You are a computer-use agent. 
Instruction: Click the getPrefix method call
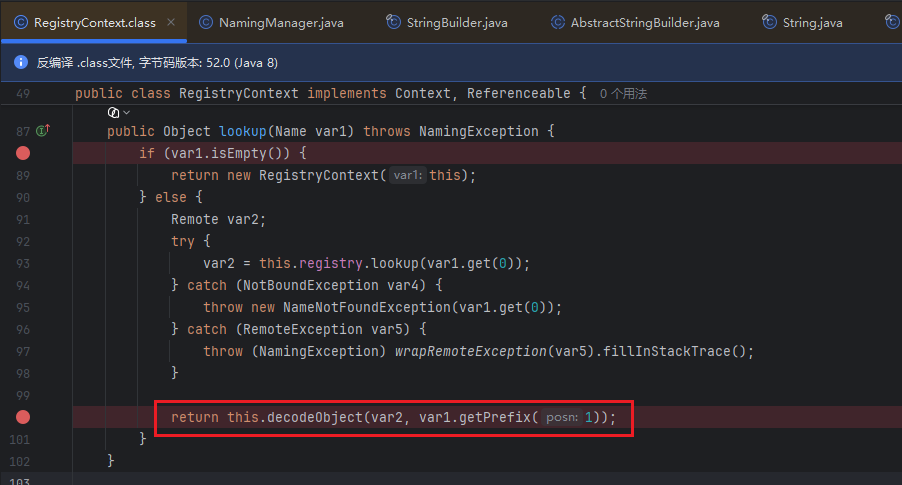coord(495,417)
